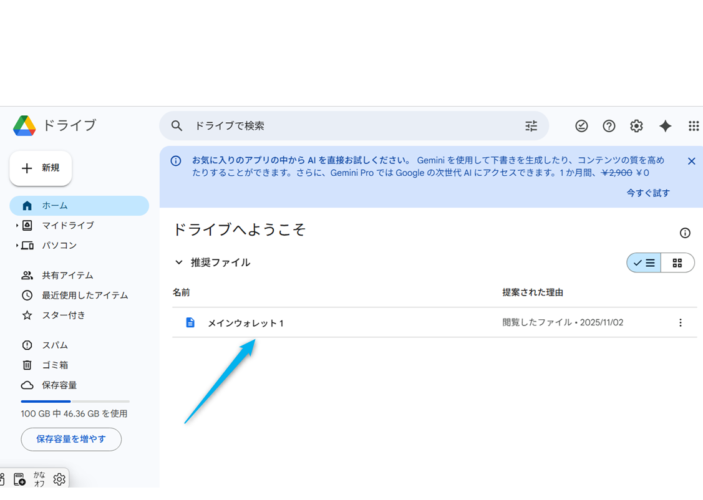Open the Help question mark icon
The image size is (703, 500).
pyautogui.click(x=609, y=126)
